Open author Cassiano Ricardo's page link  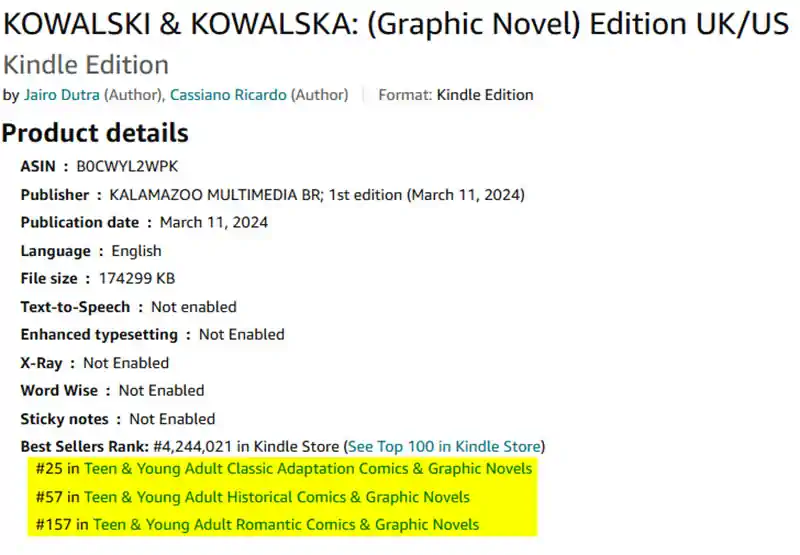[x=228, y=95]
